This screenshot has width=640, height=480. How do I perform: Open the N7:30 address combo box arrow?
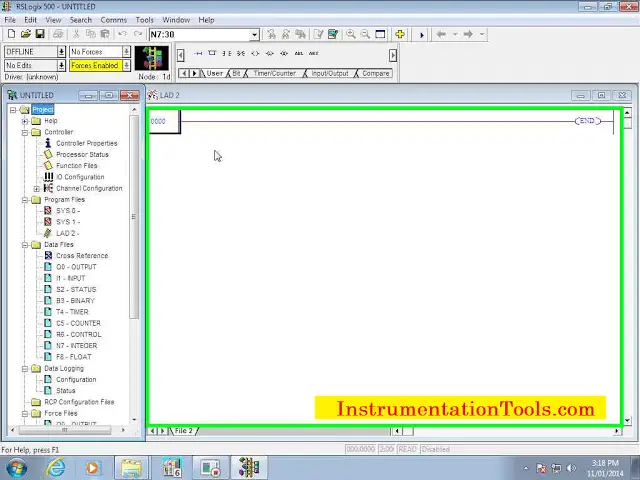point(254,35)
